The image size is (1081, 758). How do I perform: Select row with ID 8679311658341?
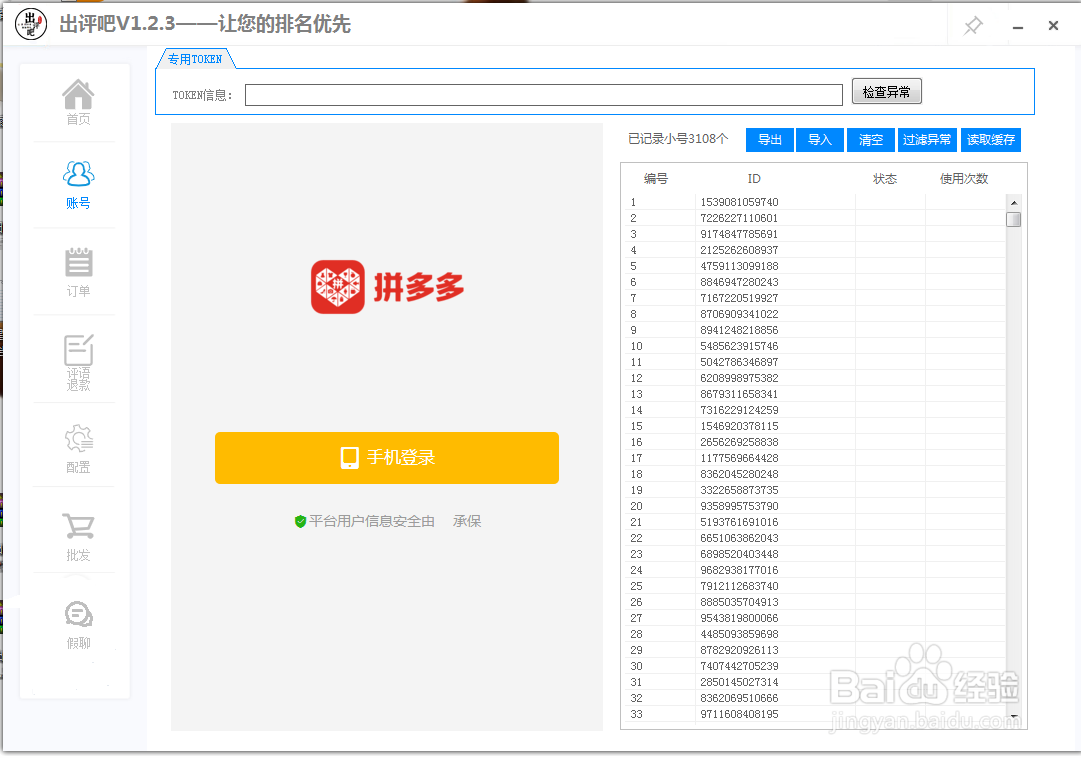[x=815, y=394]
